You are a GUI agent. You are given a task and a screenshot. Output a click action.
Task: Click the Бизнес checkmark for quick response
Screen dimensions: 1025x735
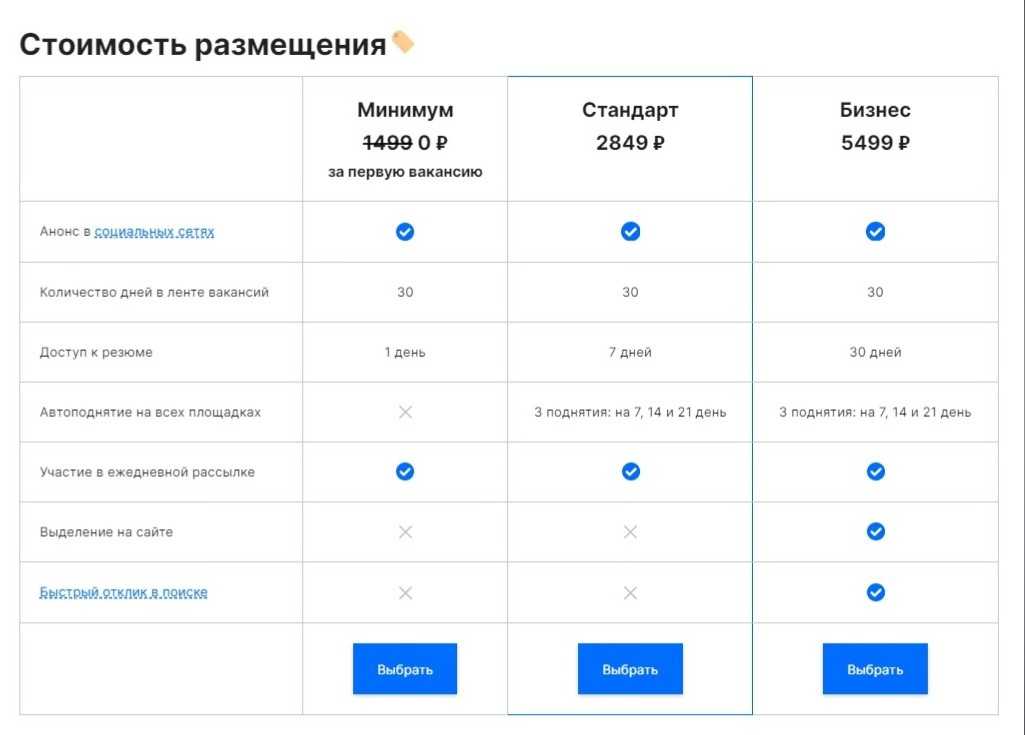click(x=875, y=593)
